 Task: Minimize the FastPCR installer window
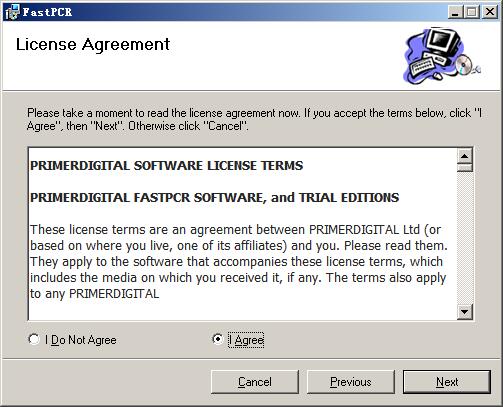(455, 12)
